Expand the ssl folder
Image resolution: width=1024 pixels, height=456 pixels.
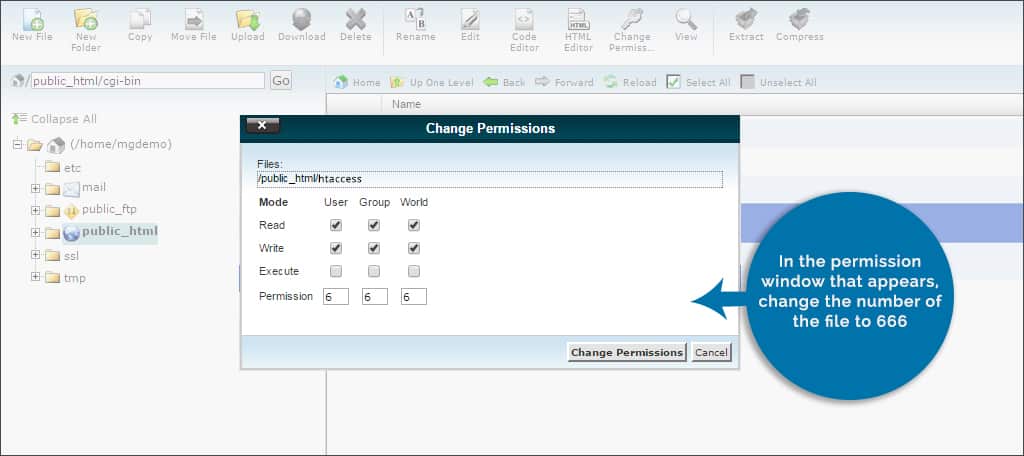point(35,255)
